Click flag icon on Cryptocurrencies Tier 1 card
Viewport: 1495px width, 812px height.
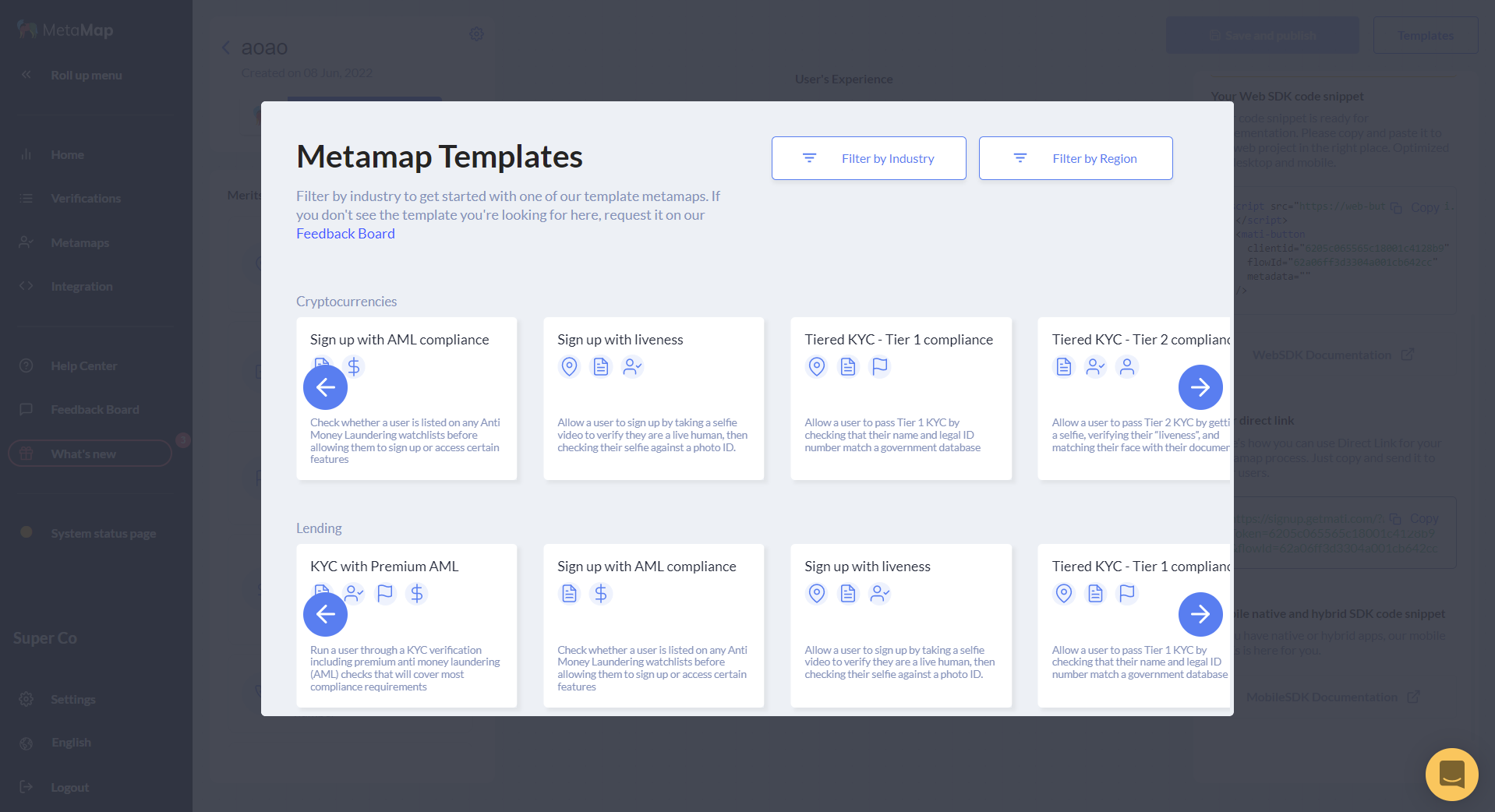[880, 366]
